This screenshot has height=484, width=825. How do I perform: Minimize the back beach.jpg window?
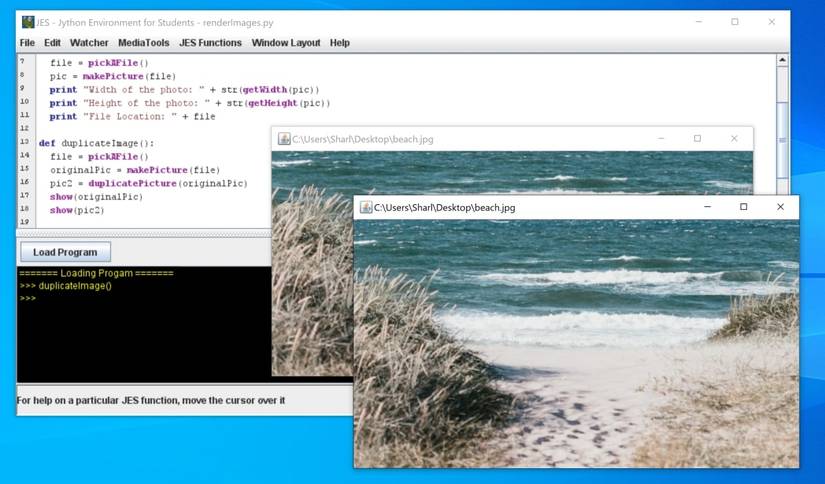pyautogui.click(x=661, y=138)
